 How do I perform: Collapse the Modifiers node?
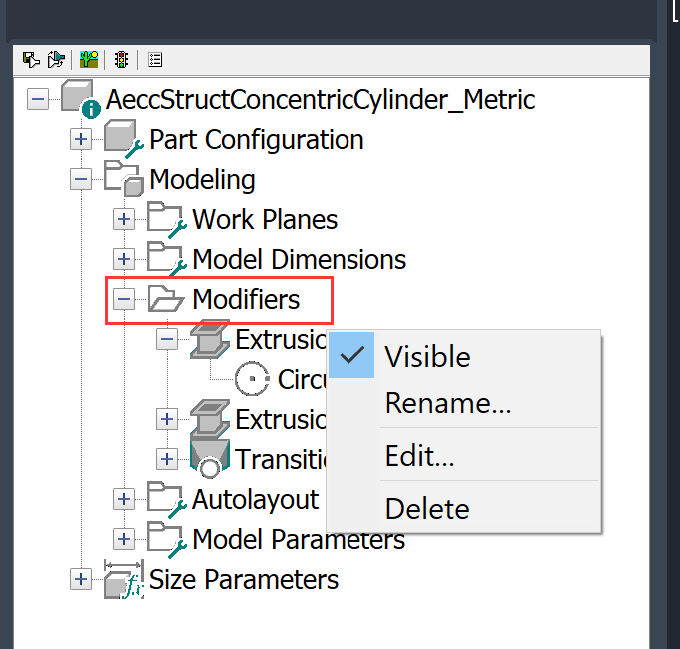click(124, 299)
